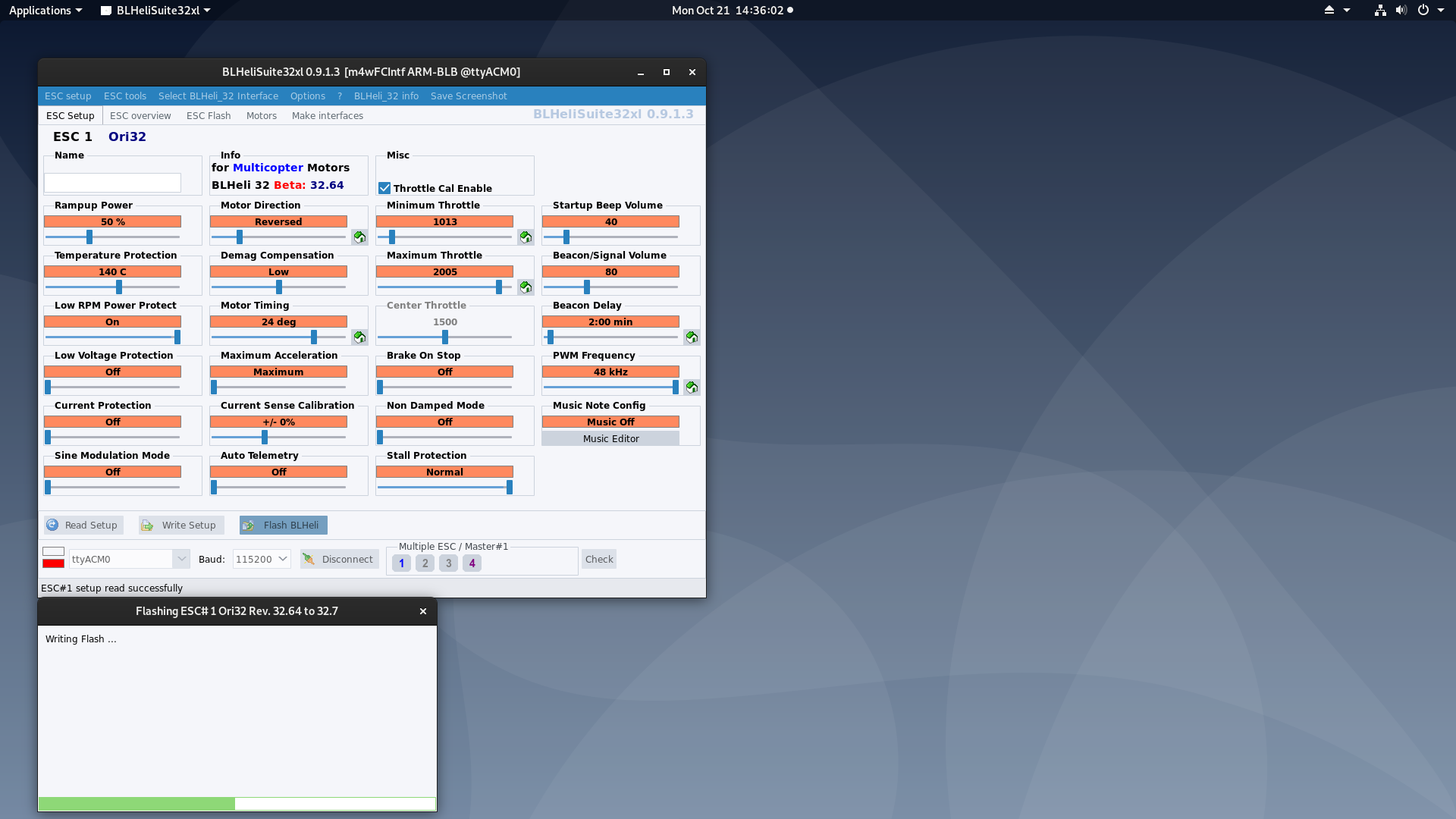Open the ttyACM0 port dropdown
Screen dimensions: 1456x819
(181, 559)
